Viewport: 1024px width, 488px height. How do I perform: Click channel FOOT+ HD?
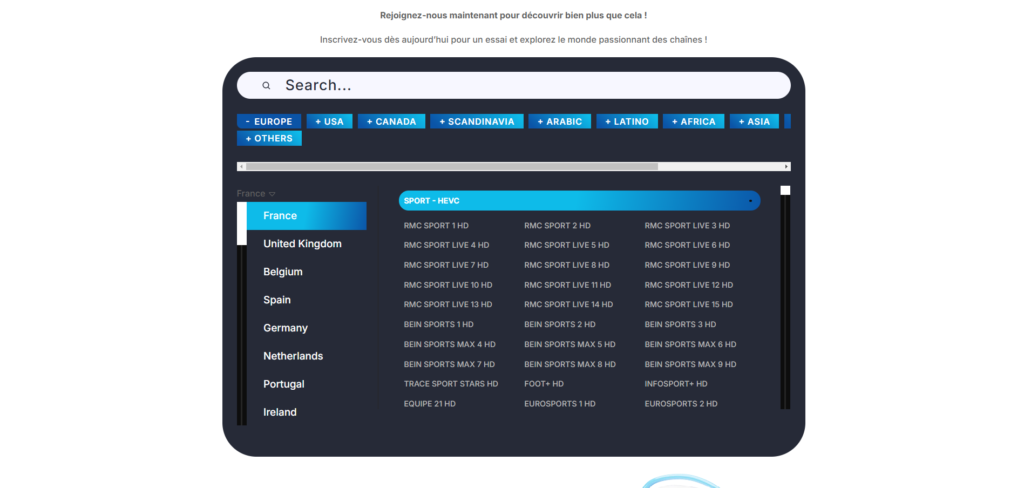543,383
